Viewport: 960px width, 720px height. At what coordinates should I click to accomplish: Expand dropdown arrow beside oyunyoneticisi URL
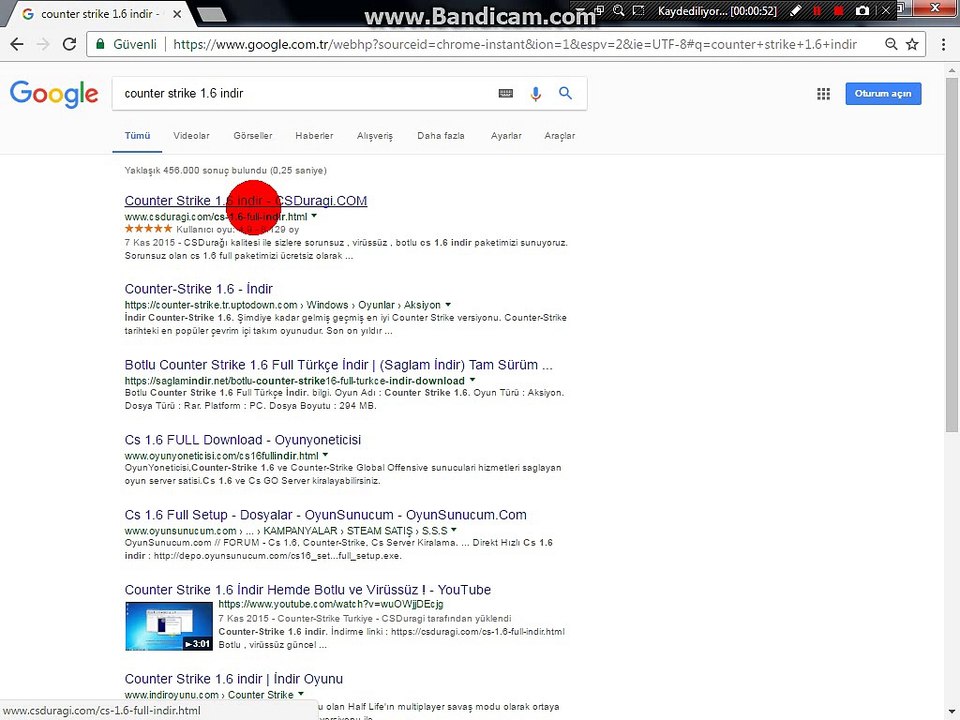[325, 455]
